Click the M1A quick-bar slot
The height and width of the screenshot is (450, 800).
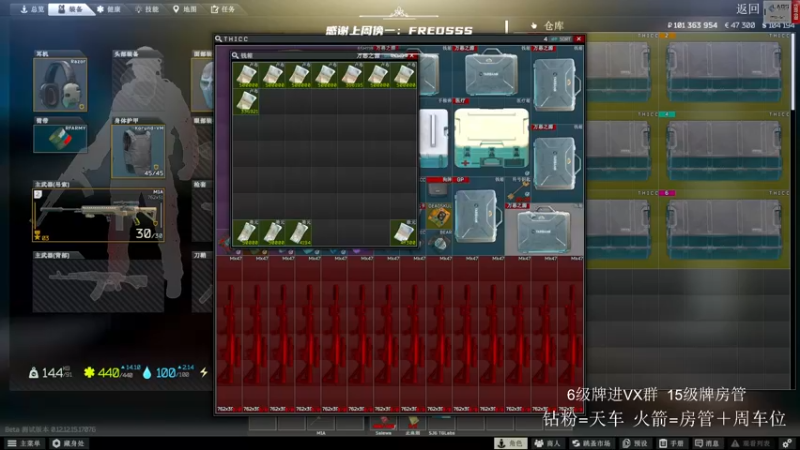[320, 423]
